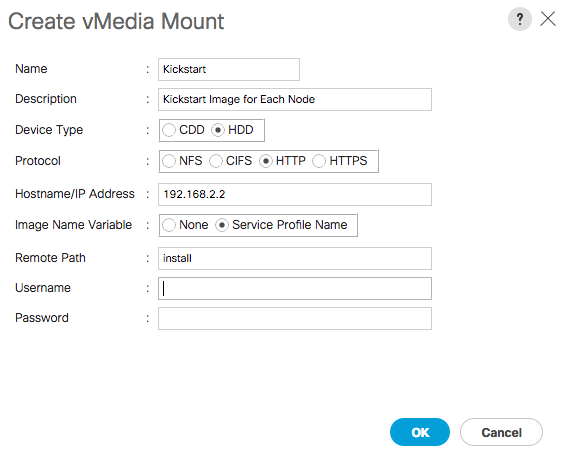The image size is (565, 454).
Task: Click the Remote Path input field
Action: tap(295, 258)
